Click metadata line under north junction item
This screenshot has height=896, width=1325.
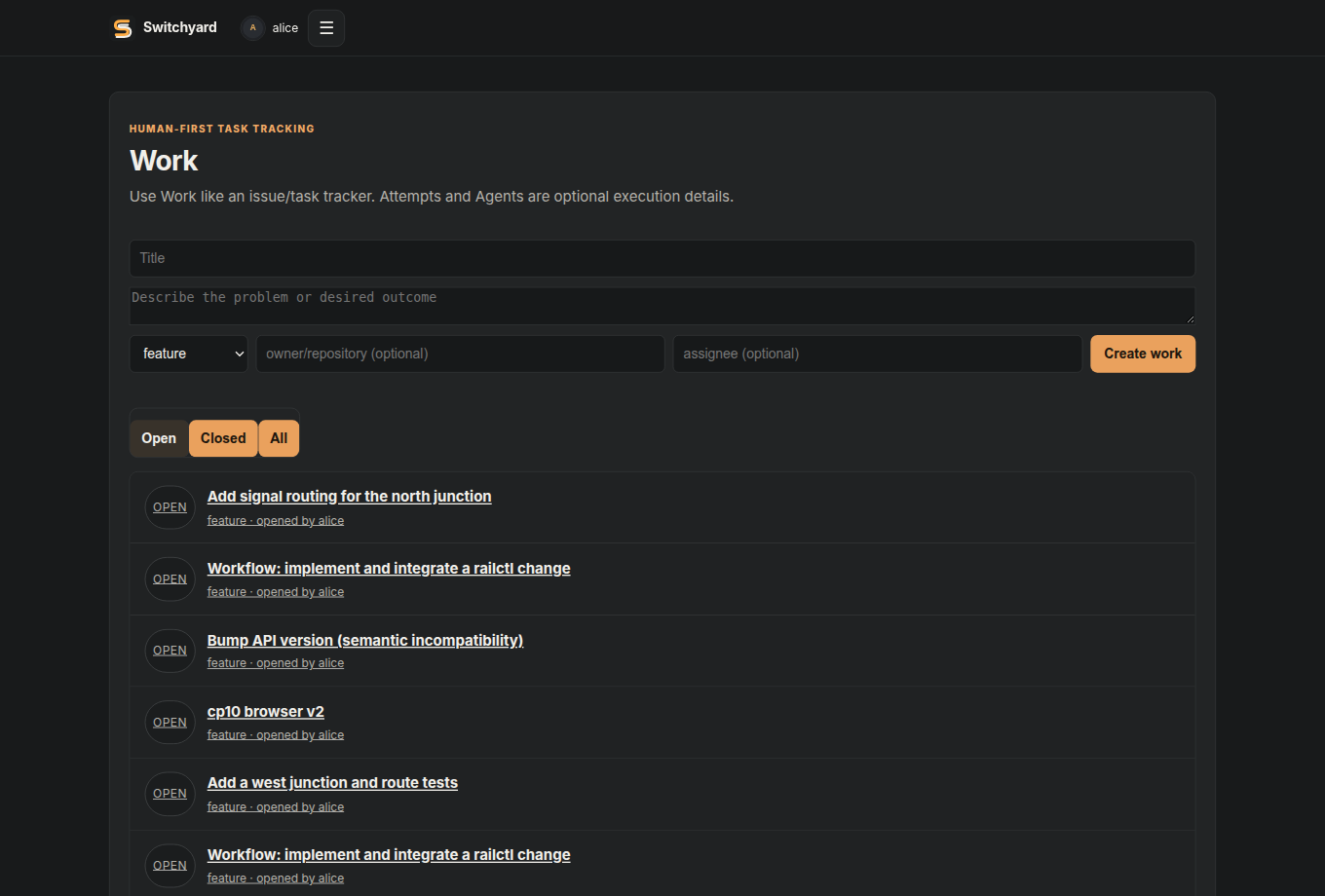(x=276, y=521)
